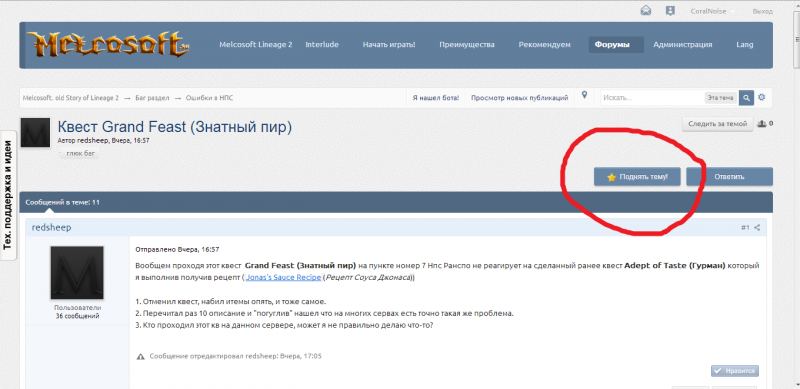This screenshot has height=389, width=800.
Task: Click the Поднять тему! button
Action: click(637, 177)
